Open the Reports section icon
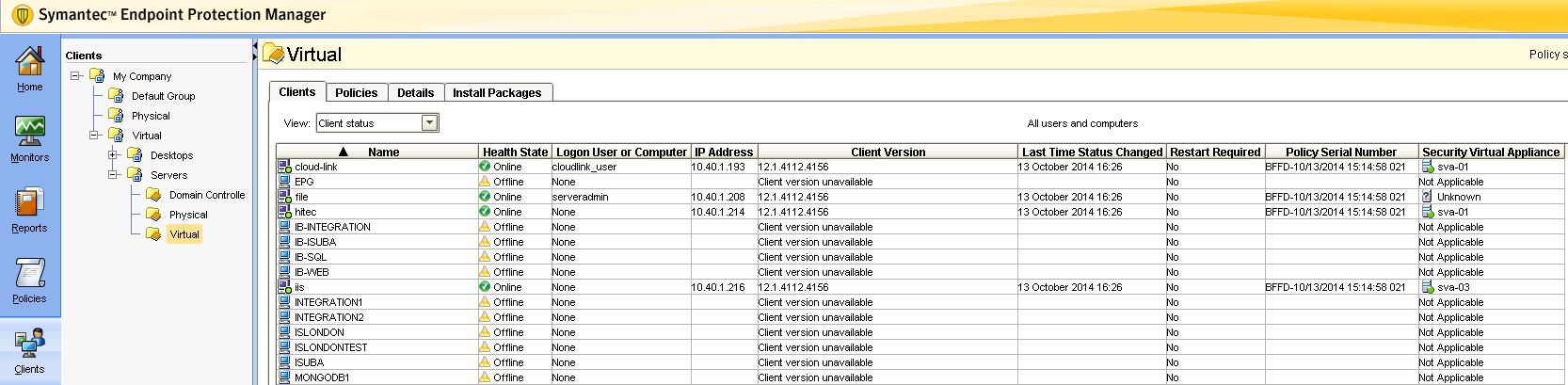Image resolution: width=1568 pixels, height=385 pixels. point(30,203)
